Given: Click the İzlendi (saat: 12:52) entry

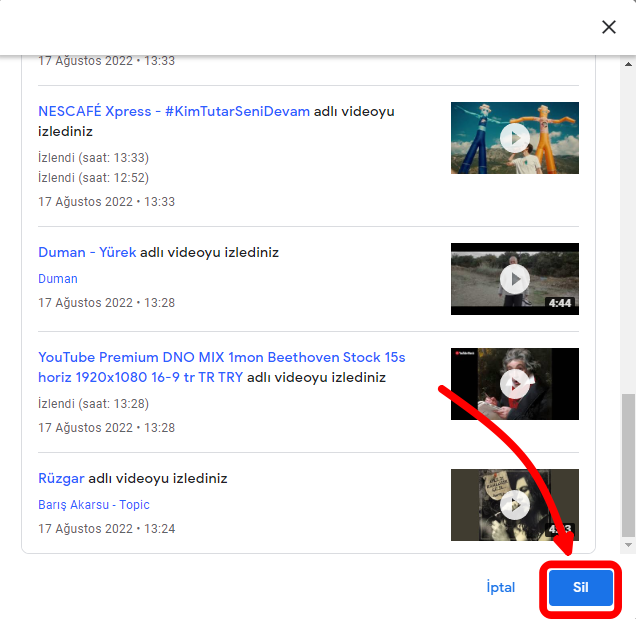Looking at the screenshot, I should [x=93, y=178].
